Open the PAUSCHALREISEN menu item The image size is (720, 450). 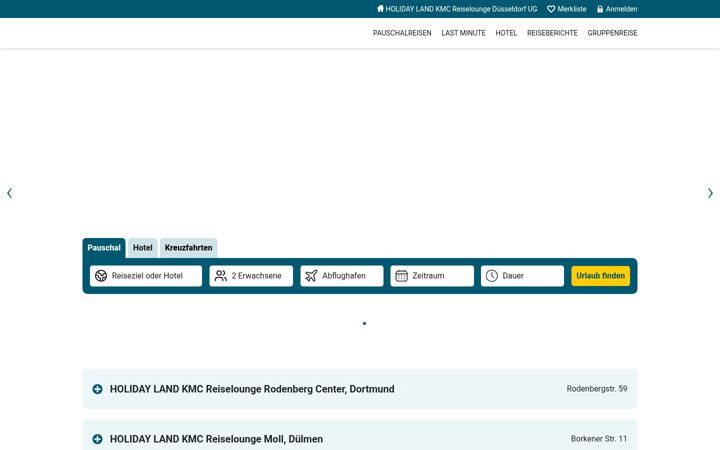pos(402,33)
